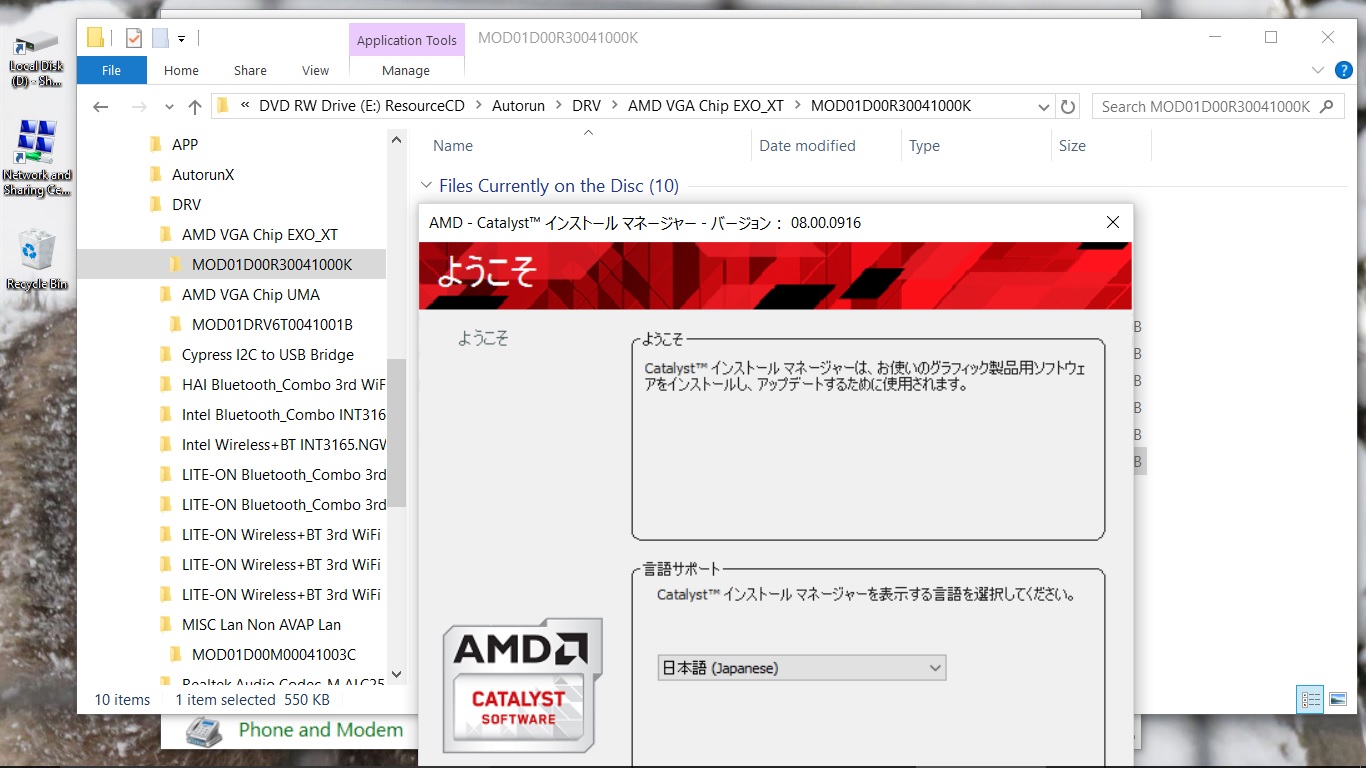Maximize the File Explorer window

1270,37
